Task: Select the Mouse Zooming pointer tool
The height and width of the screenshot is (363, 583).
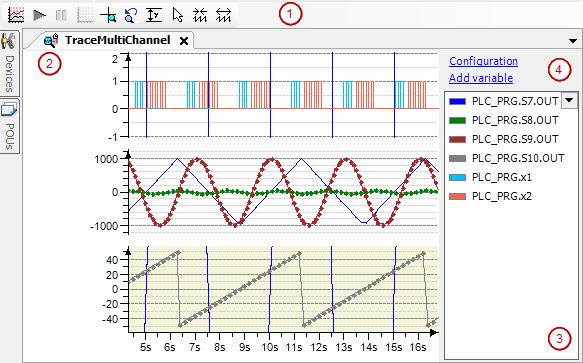Action: tap(178, 15)
